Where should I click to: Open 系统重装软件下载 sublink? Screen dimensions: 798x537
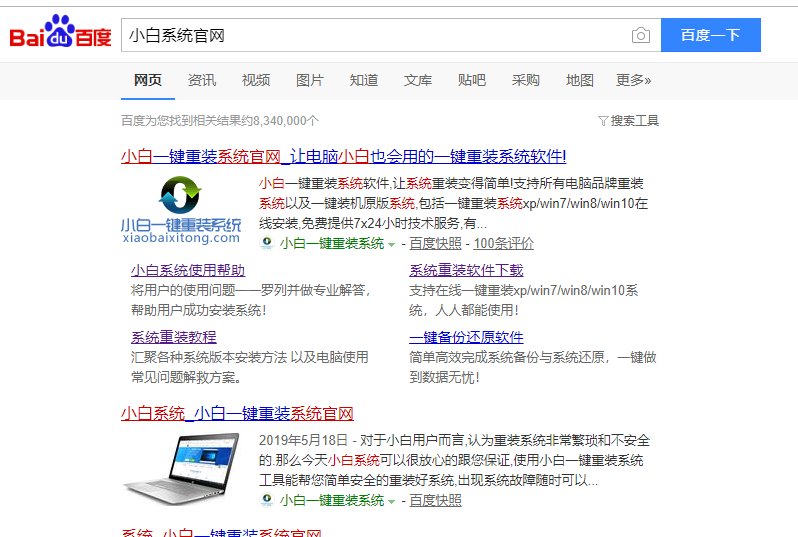click(466, 270)
